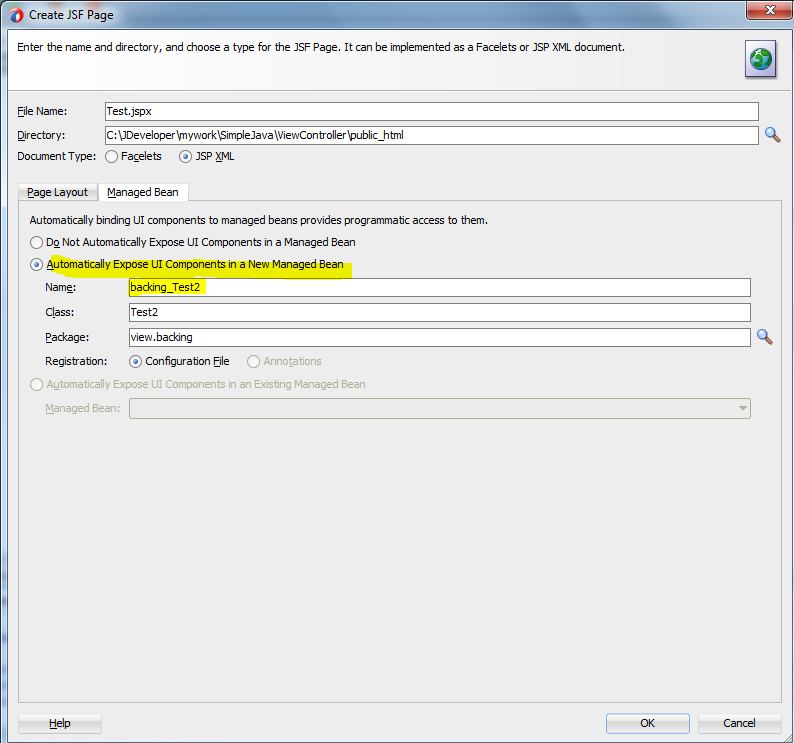Viewport: 794px width, 743px height.
Task: Click the Document Type label
Action: coord(56,156)
